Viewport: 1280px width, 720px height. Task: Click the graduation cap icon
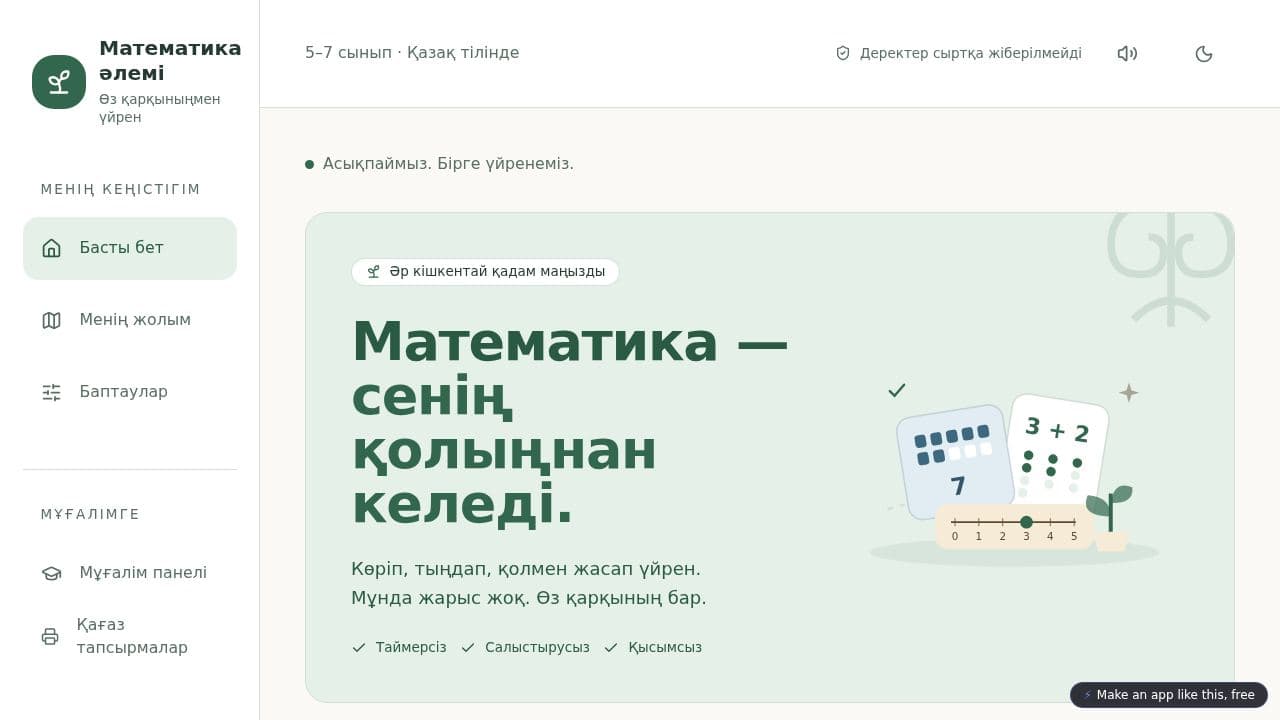click(x=52, y=573)
